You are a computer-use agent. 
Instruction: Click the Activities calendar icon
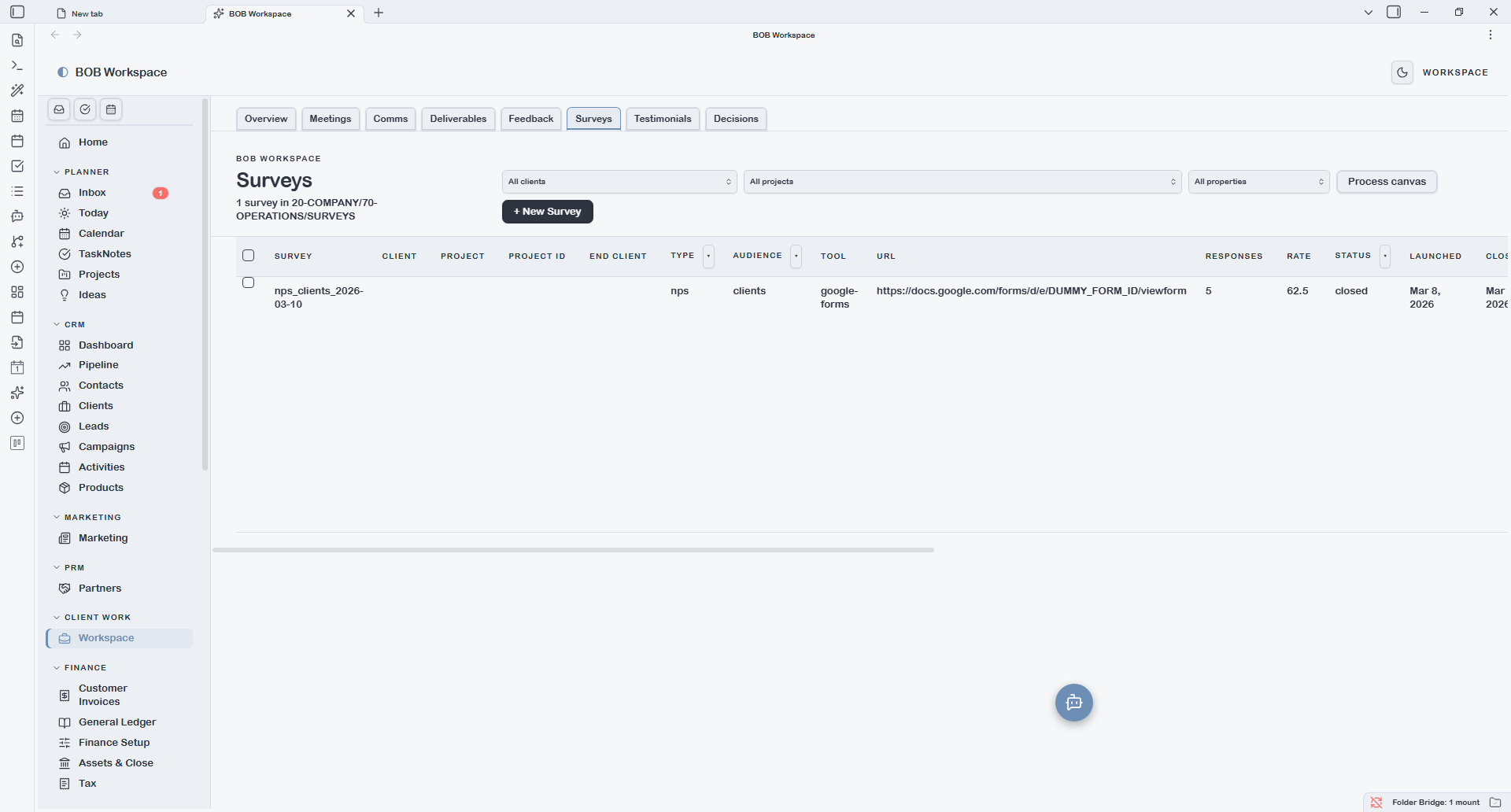(65, 467)
